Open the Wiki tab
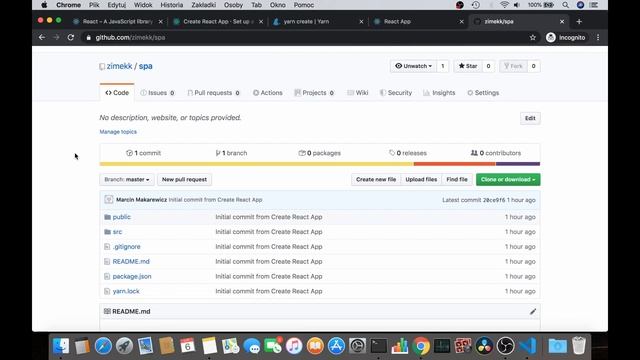Screen dimensions: 640x360 pyautogui.click(x=358, y=93)
